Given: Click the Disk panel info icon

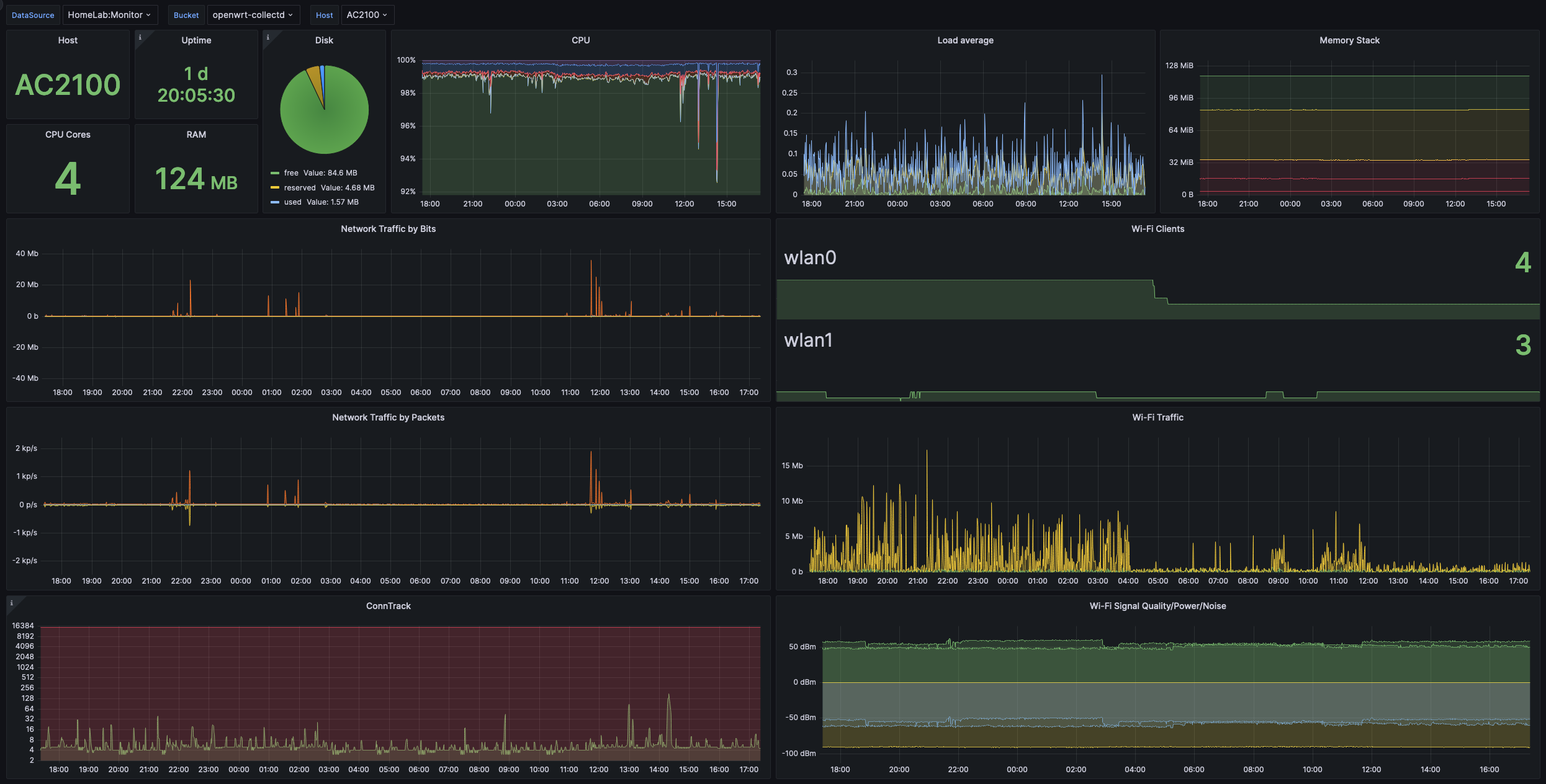Looking at the screenshot, I should (x=267, y=37).
